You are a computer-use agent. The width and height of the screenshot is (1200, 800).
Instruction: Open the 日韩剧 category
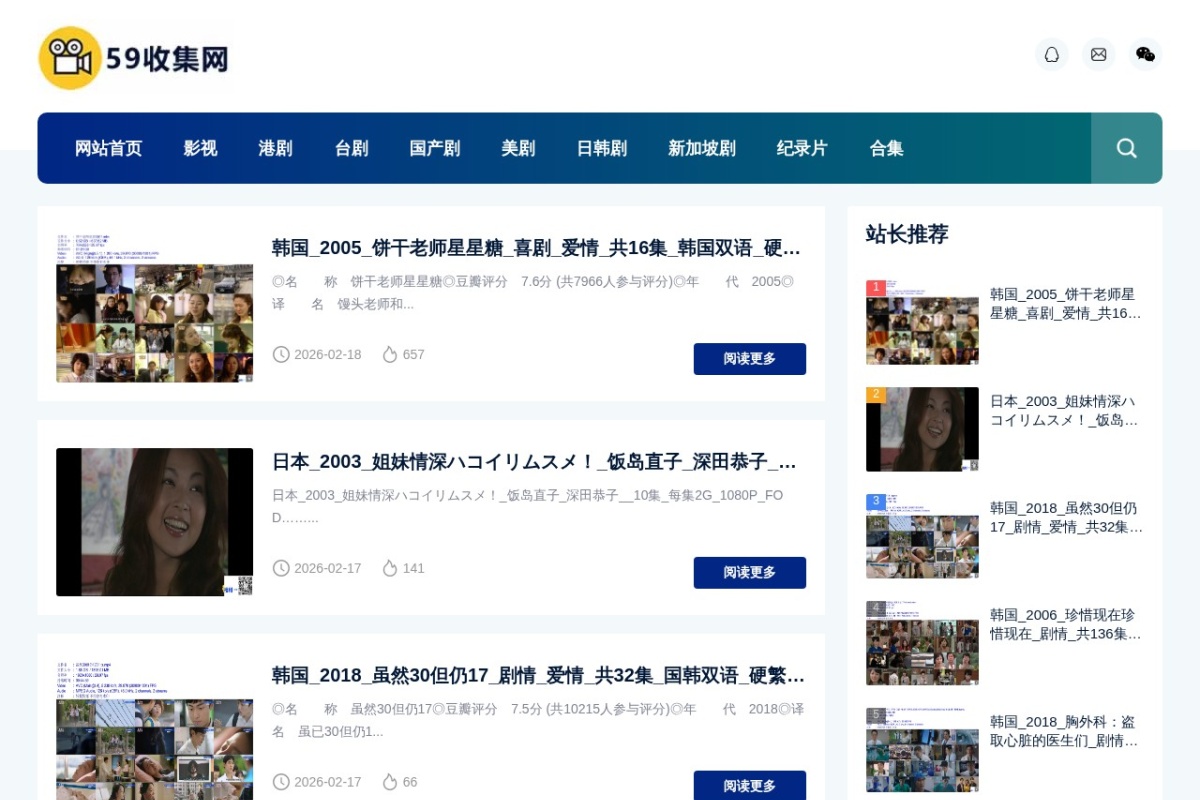pyautogui.click(x=602, y=148)
